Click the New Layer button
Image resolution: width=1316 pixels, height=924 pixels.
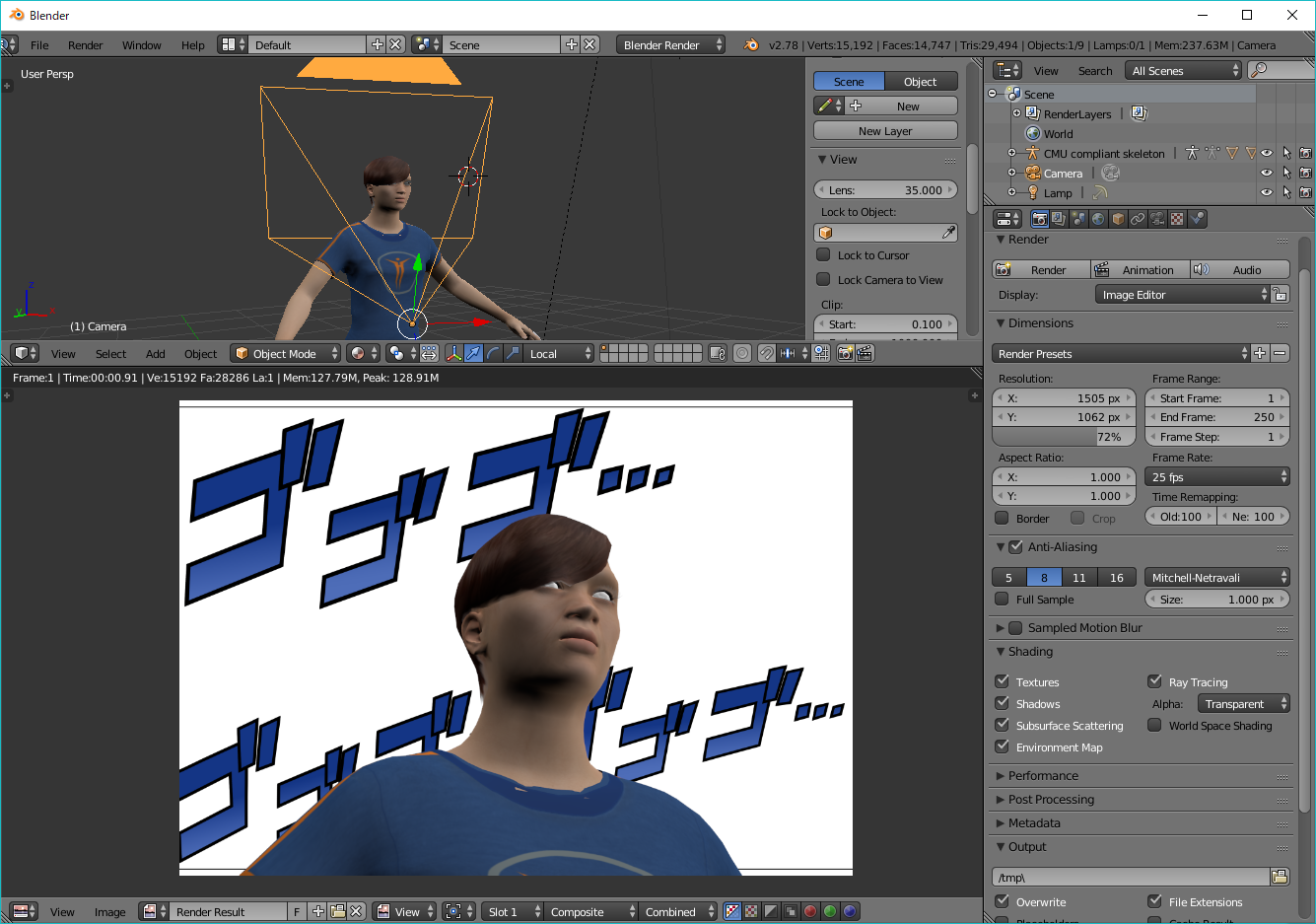[885, 130]
